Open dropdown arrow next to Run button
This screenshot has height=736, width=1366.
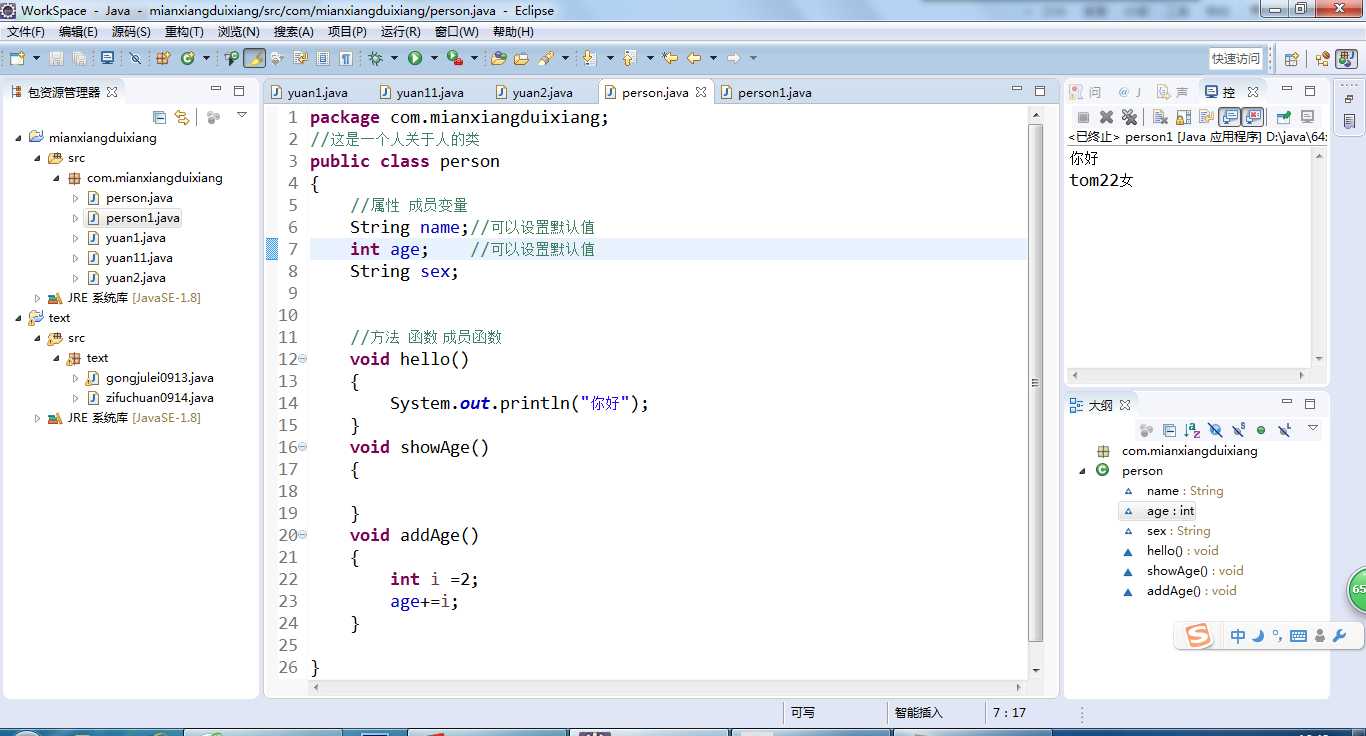click(434, 58)
